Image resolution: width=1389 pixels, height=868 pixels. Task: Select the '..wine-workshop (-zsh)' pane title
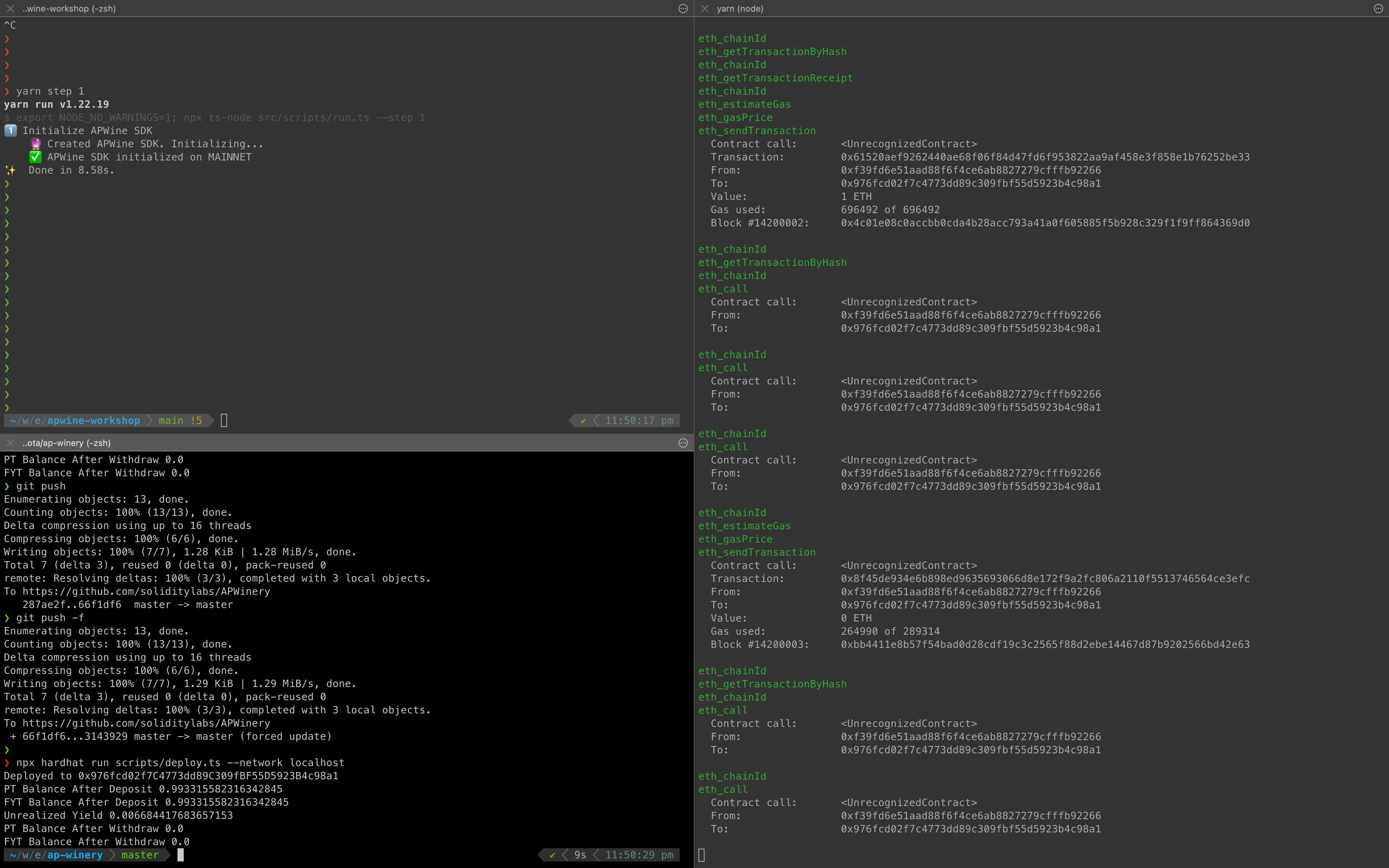point(69,9)
